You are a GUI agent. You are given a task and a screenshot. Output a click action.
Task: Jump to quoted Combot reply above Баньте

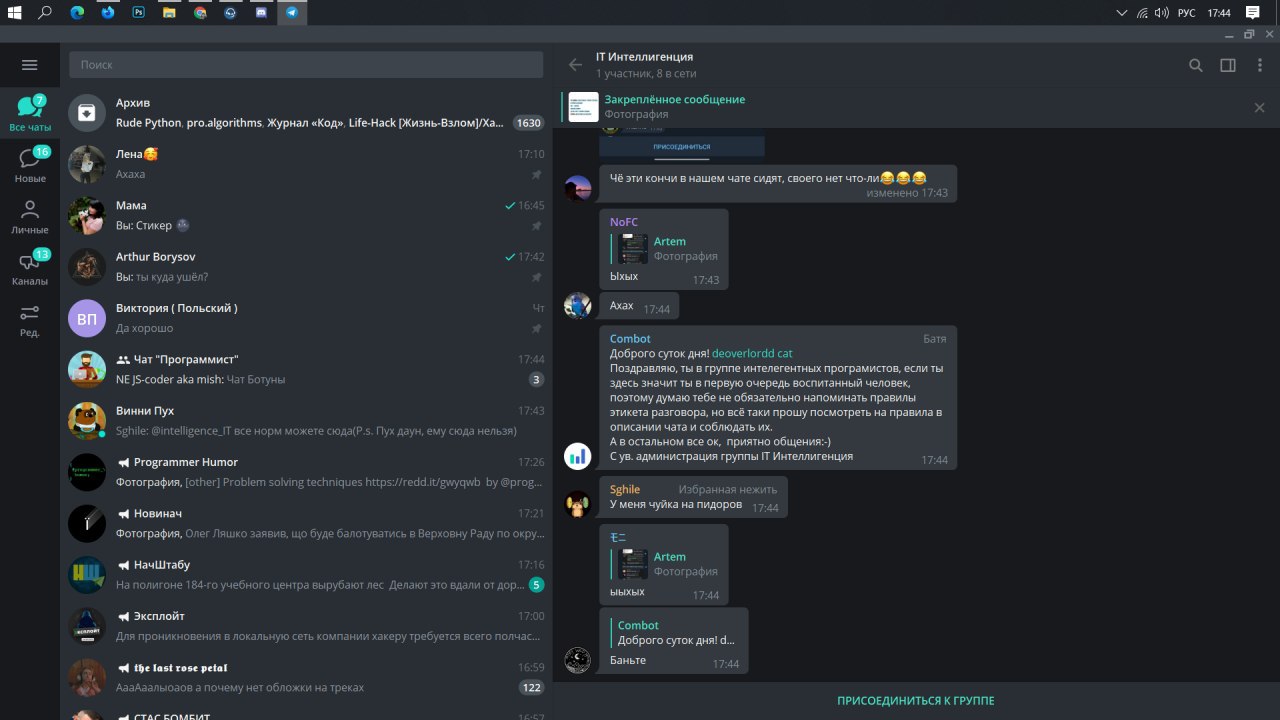click(673, 633)
